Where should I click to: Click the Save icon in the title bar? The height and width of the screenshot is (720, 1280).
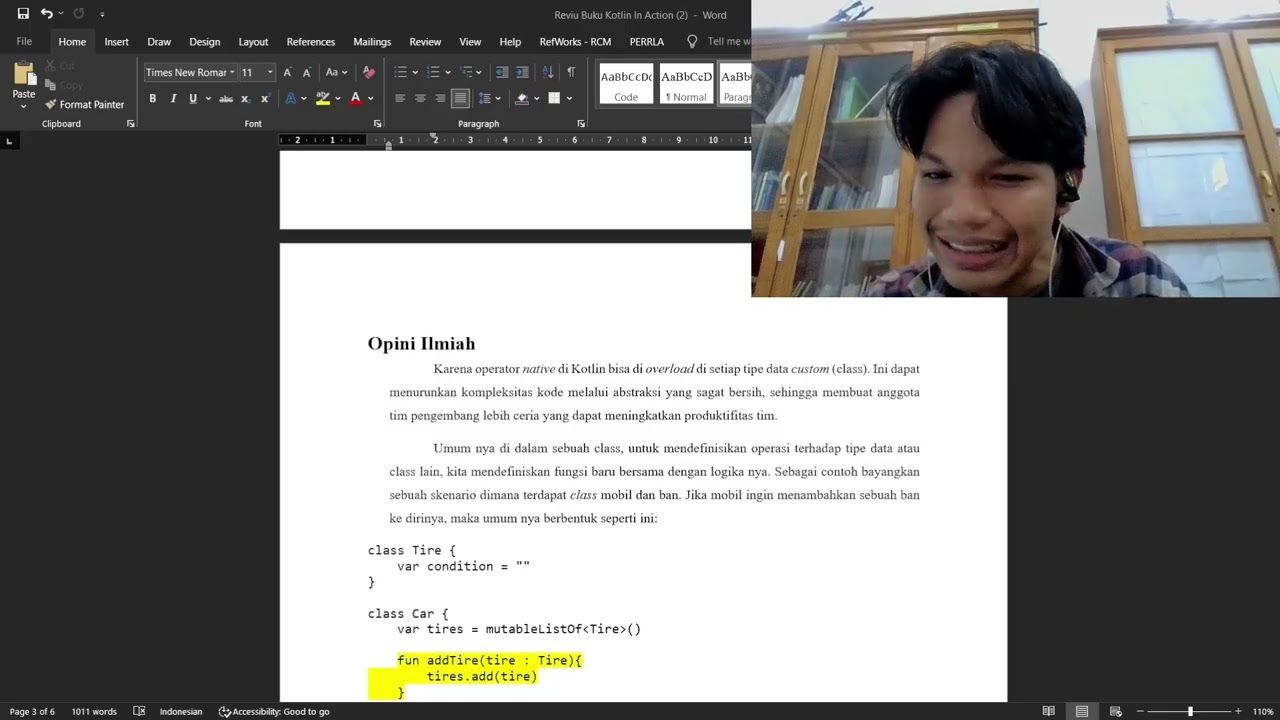point(23,14)
